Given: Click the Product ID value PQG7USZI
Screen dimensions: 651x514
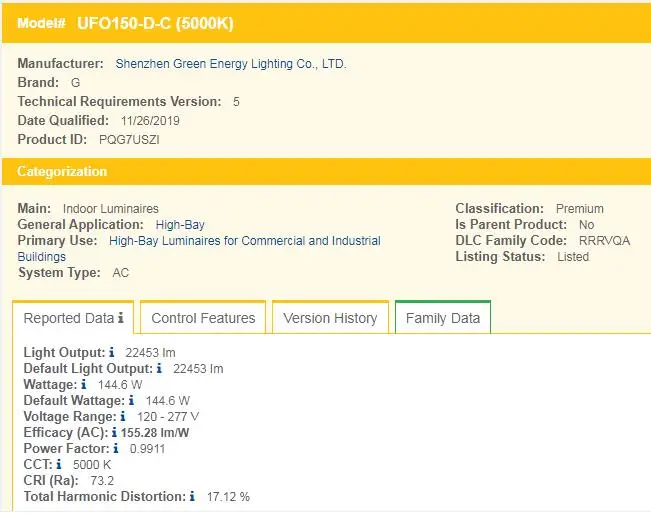Looking at the screenshot, I should click(129, 140).
